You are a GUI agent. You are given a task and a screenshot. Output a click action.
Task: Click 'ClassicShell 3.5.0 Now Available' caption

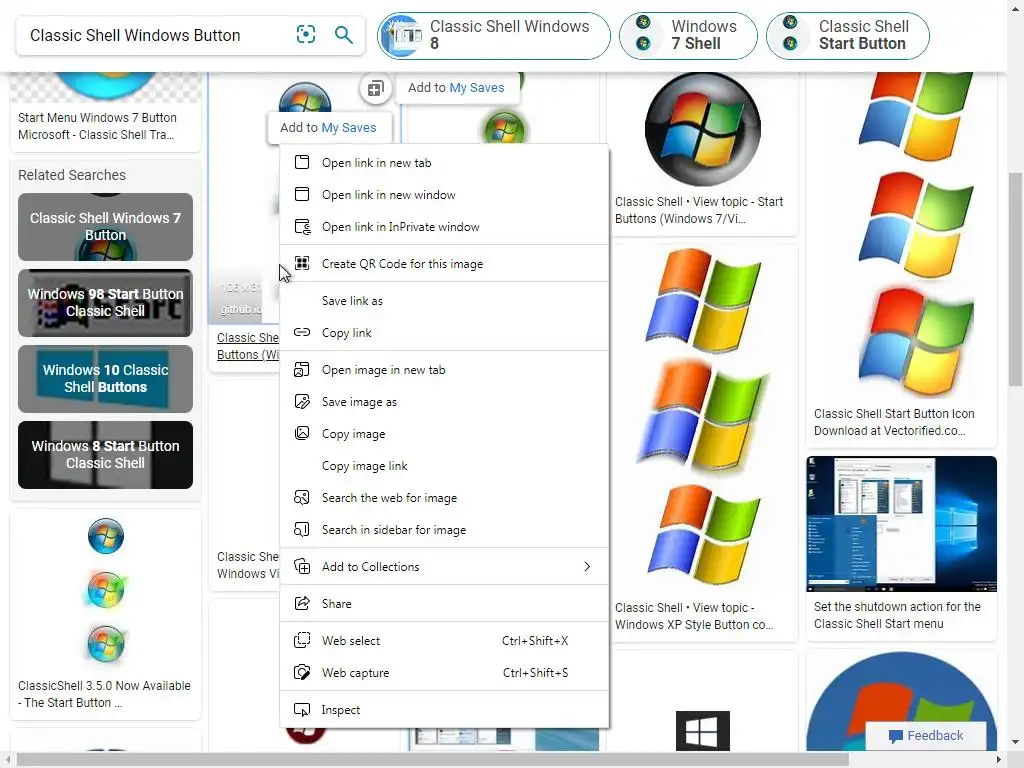click(104, 694)
